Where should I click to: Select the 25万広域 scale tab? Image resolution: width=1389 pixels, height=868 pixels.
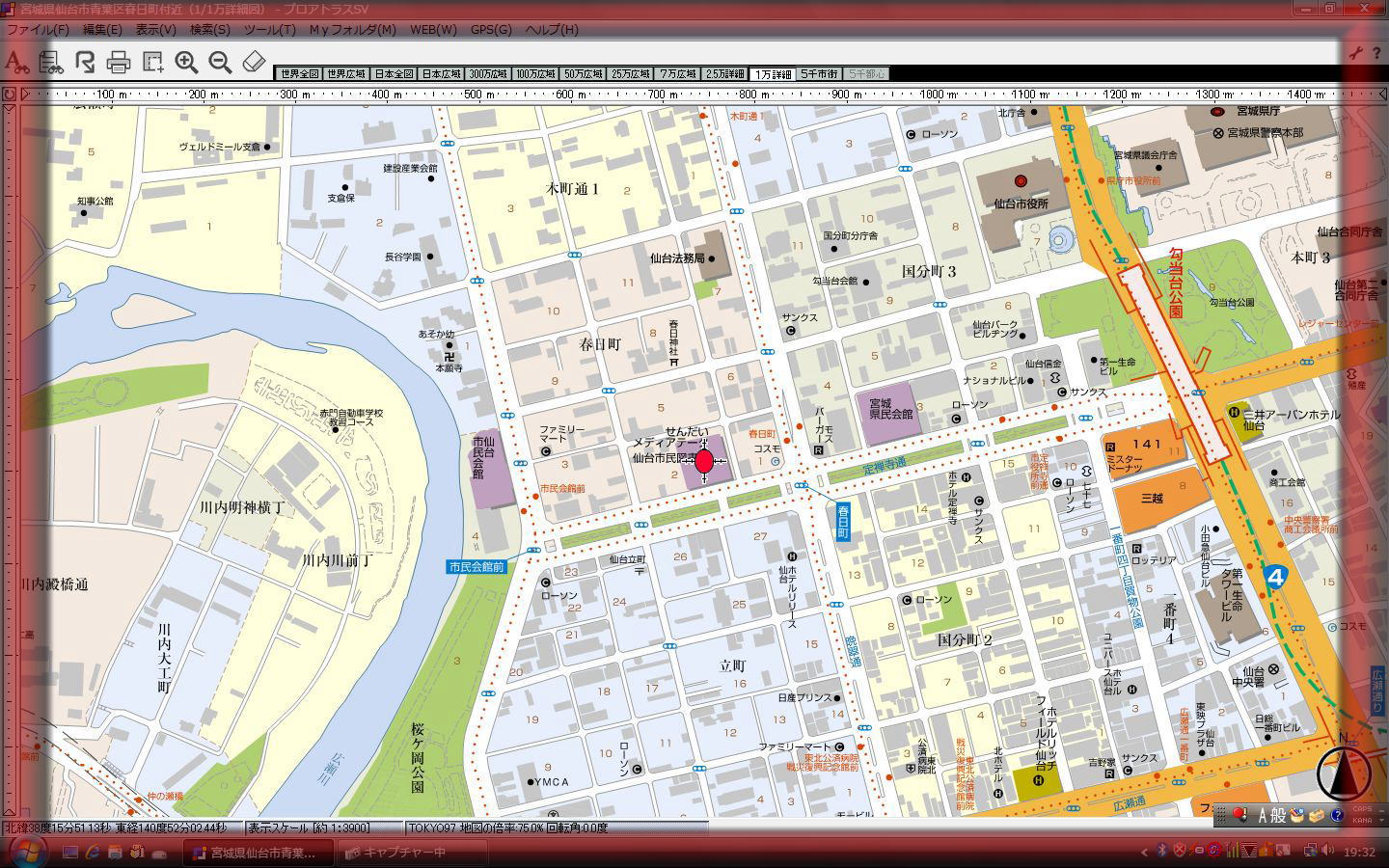[x=631, y=74]
